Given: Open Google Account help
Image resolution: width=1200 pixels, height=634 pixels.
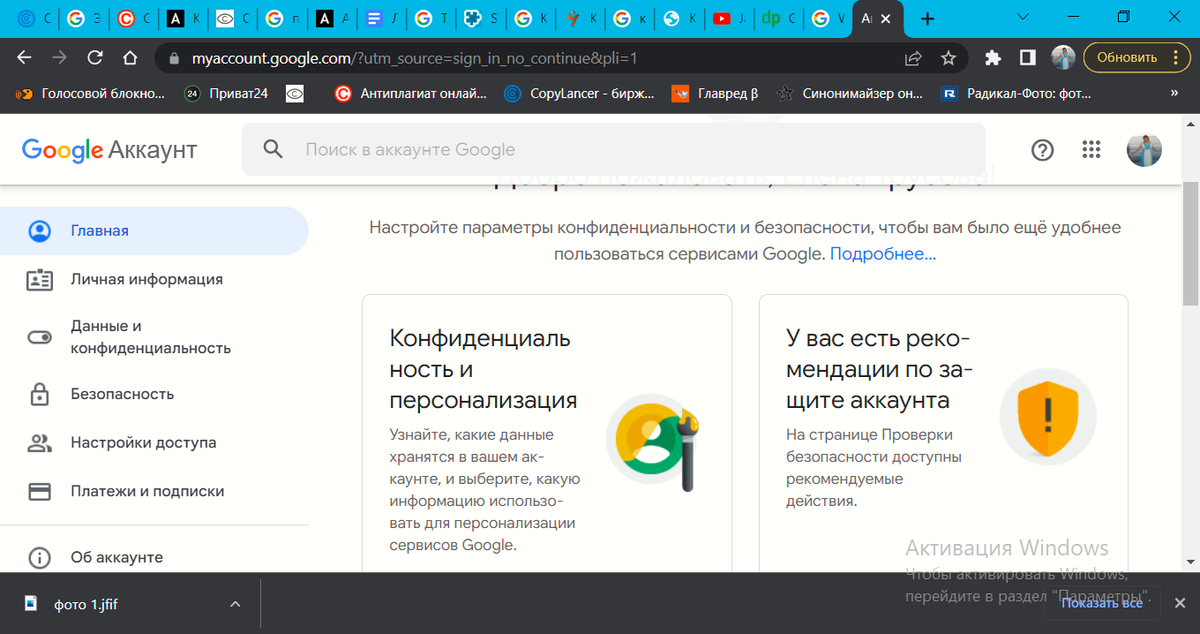Looking at the screenshot, I should pyautogui.click(x=1042, y=150).
